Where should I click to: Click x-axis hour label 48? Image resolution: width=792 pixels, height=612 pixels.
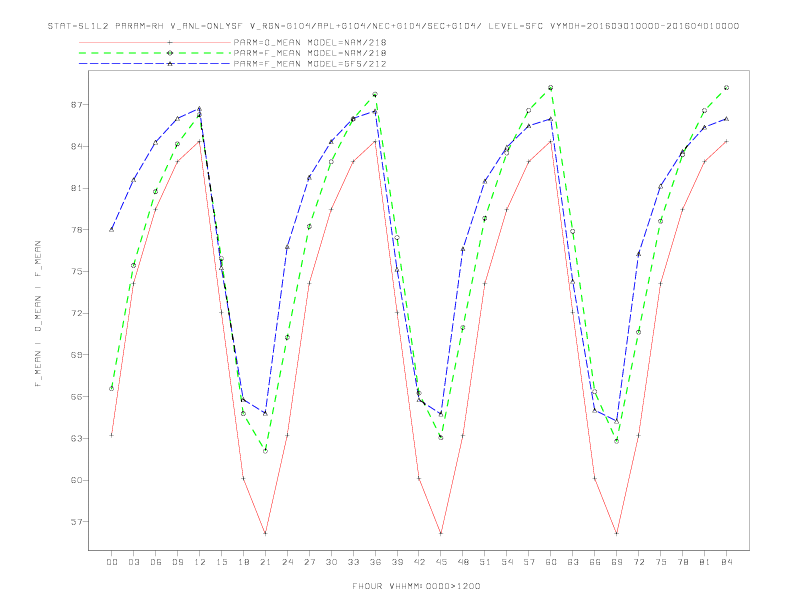point(463,562)
